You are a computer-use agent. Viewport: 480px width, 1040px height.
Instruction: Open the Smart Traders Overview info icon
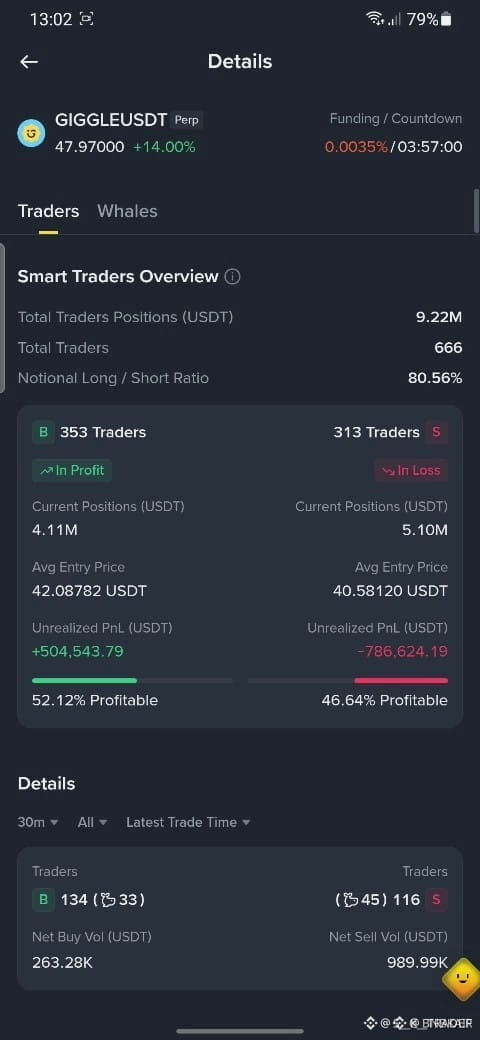(x=232, y=277)
